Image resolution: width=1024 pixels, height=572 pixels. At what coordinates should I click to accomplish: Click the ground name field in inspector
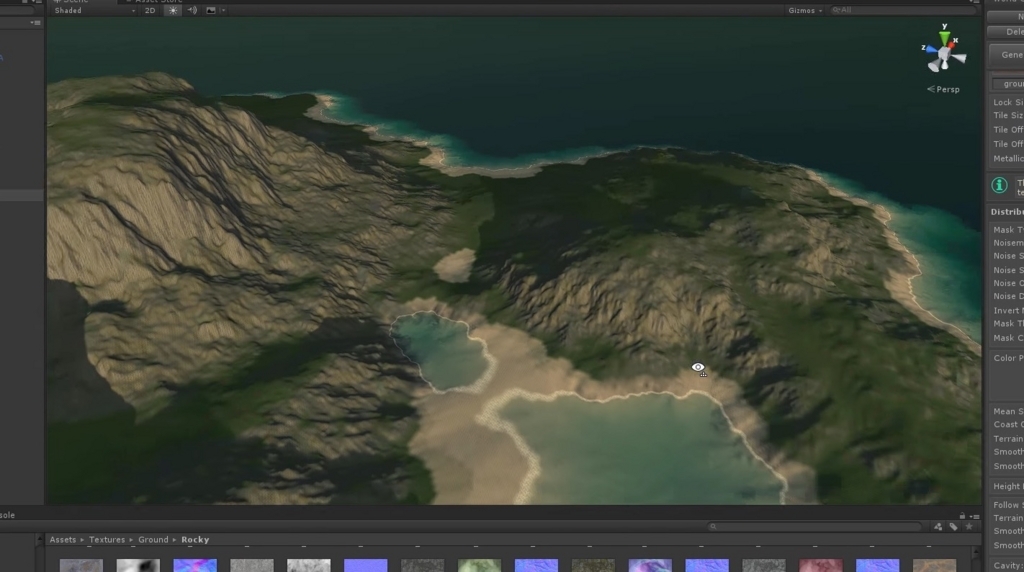coord(1008,84)
